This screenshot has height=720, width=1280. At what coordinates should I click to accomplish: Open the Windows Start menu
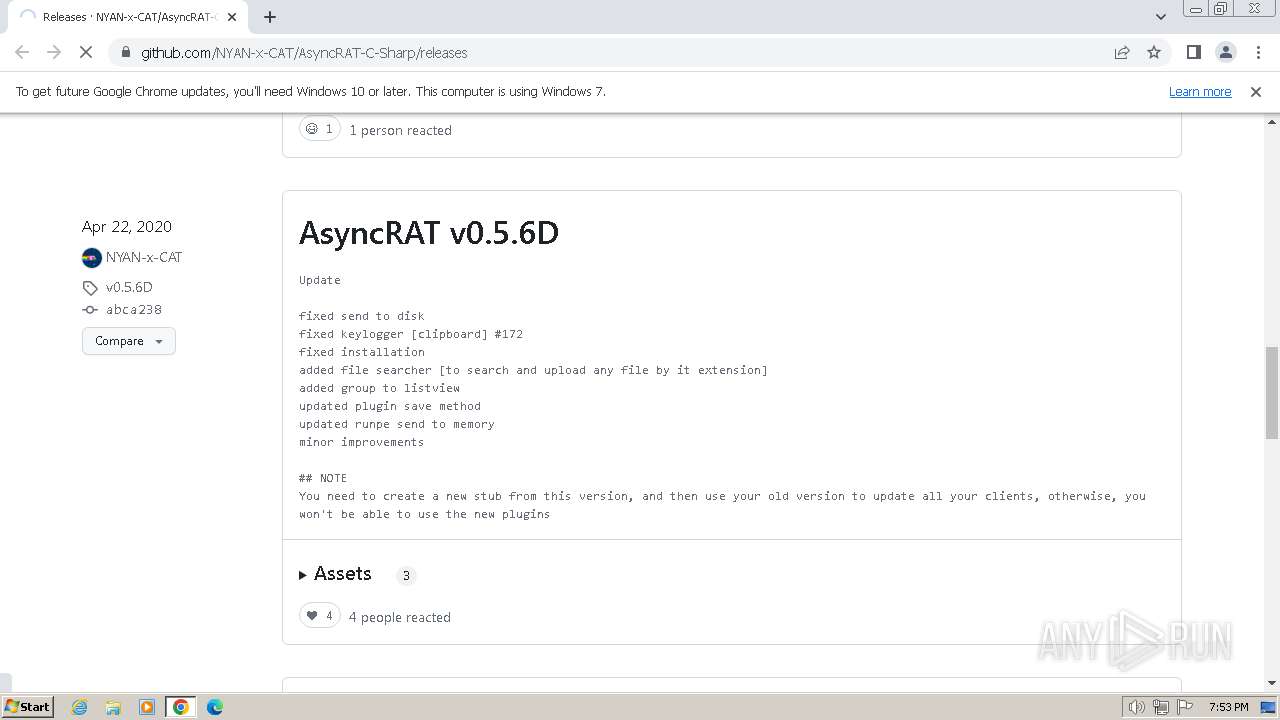pos(28,707)
